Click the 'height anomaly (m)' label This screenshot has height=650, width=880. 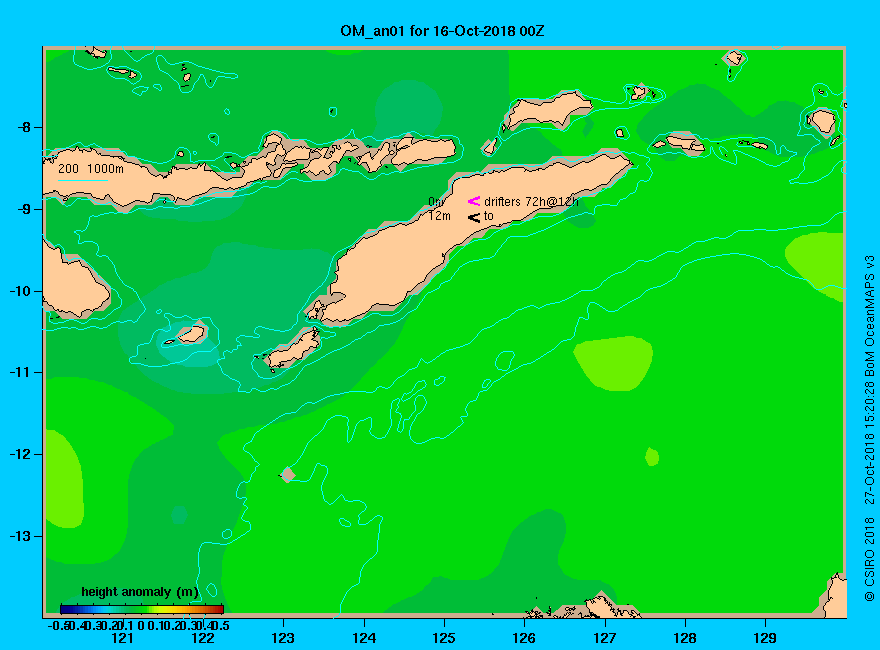pyautogui.click(x=140, y=592)
